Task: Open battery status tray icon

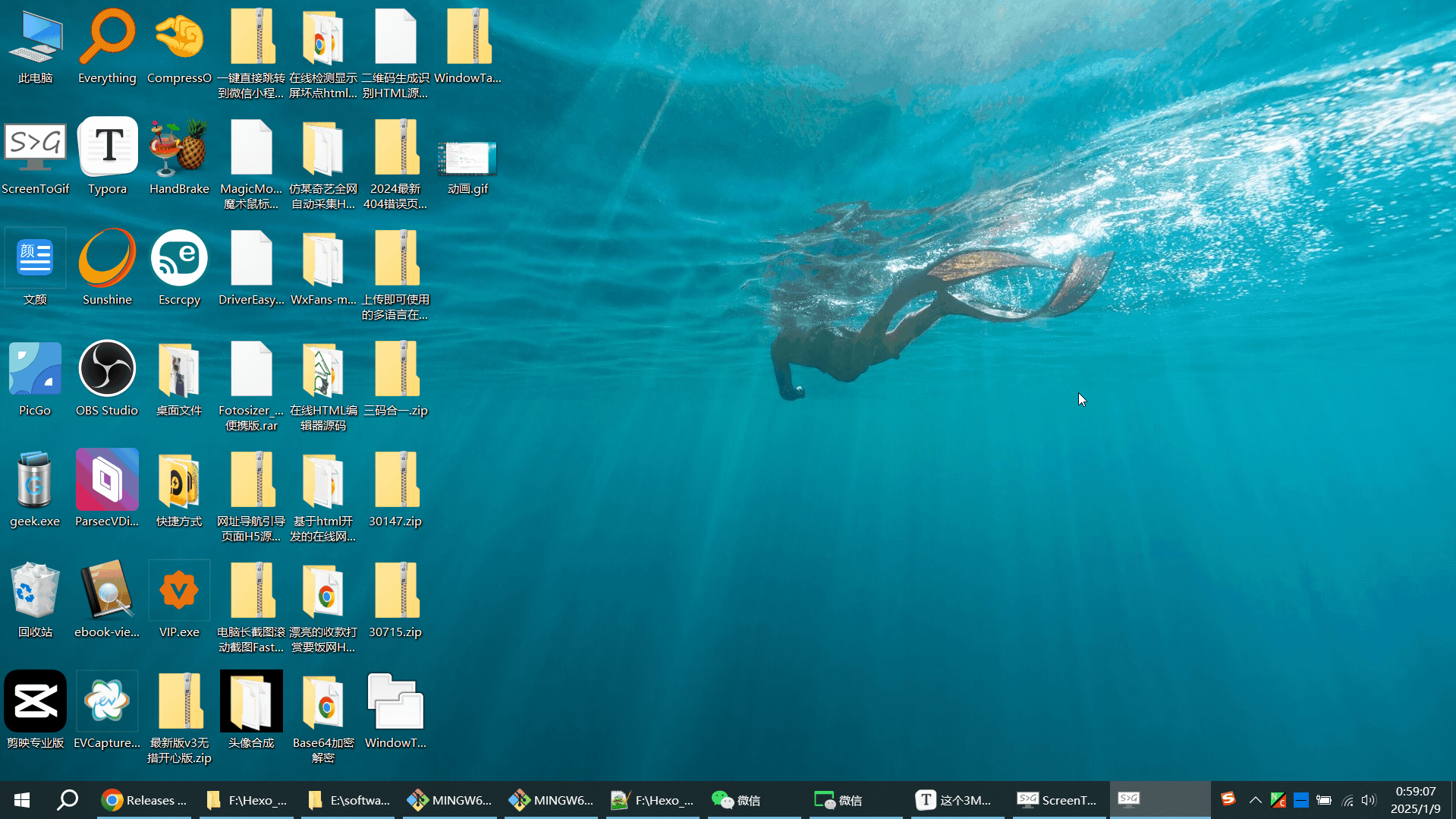Action: point(1324,800)
